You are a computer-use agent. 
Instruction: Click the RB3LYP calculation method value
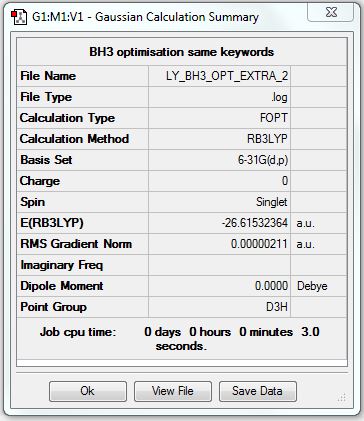point(267,139)
